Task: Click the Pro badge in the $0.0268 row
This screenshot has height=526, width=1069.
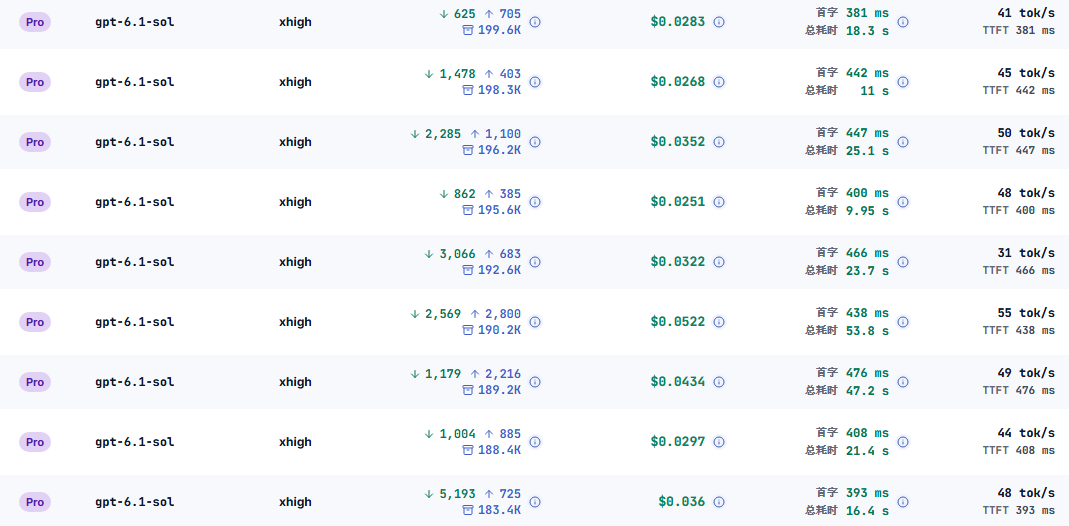Action: 35,82
